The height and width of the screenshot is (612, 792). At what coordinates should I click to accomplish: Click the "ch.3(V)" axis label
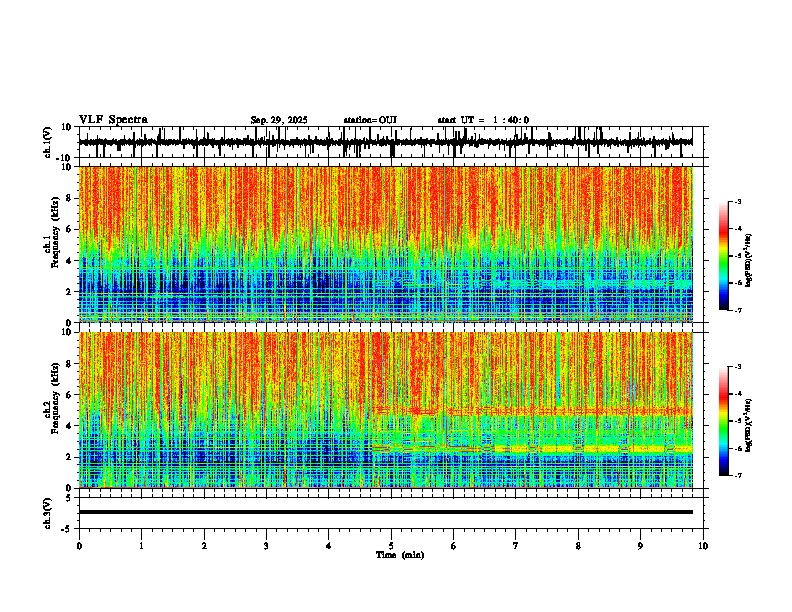point(47,513)
